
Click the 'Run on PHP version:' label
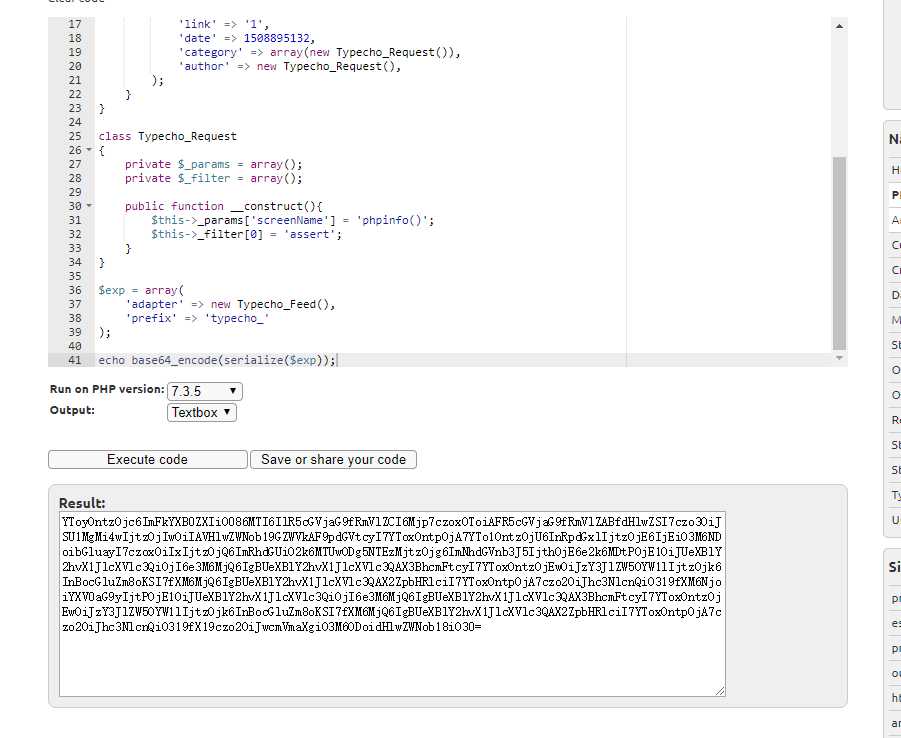pyautogui.click(x=107, y=389)
